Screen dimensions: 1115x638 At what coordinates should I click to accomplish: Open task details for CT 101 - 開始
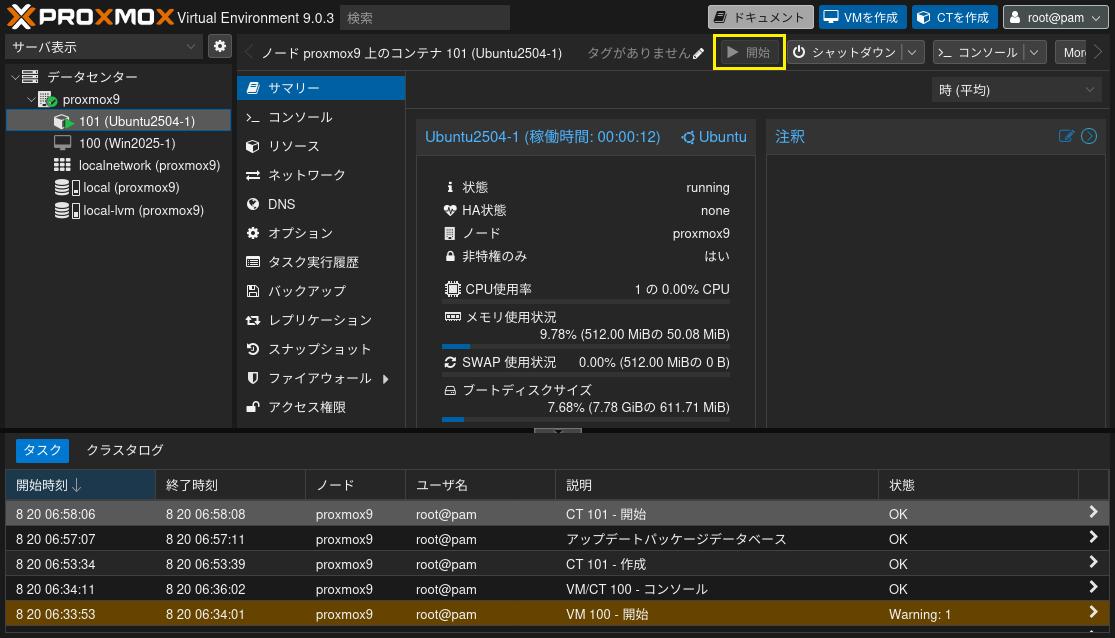click(x=1093, y=512)
